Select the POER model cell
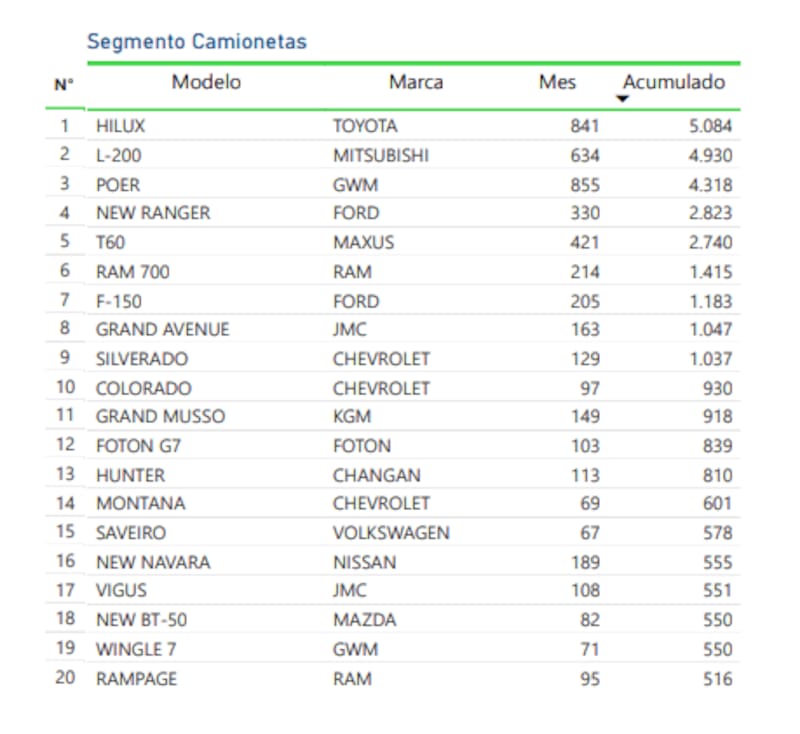Image resolution: width=800 pixels, height=734 pixels. click(x=118, y=185)
